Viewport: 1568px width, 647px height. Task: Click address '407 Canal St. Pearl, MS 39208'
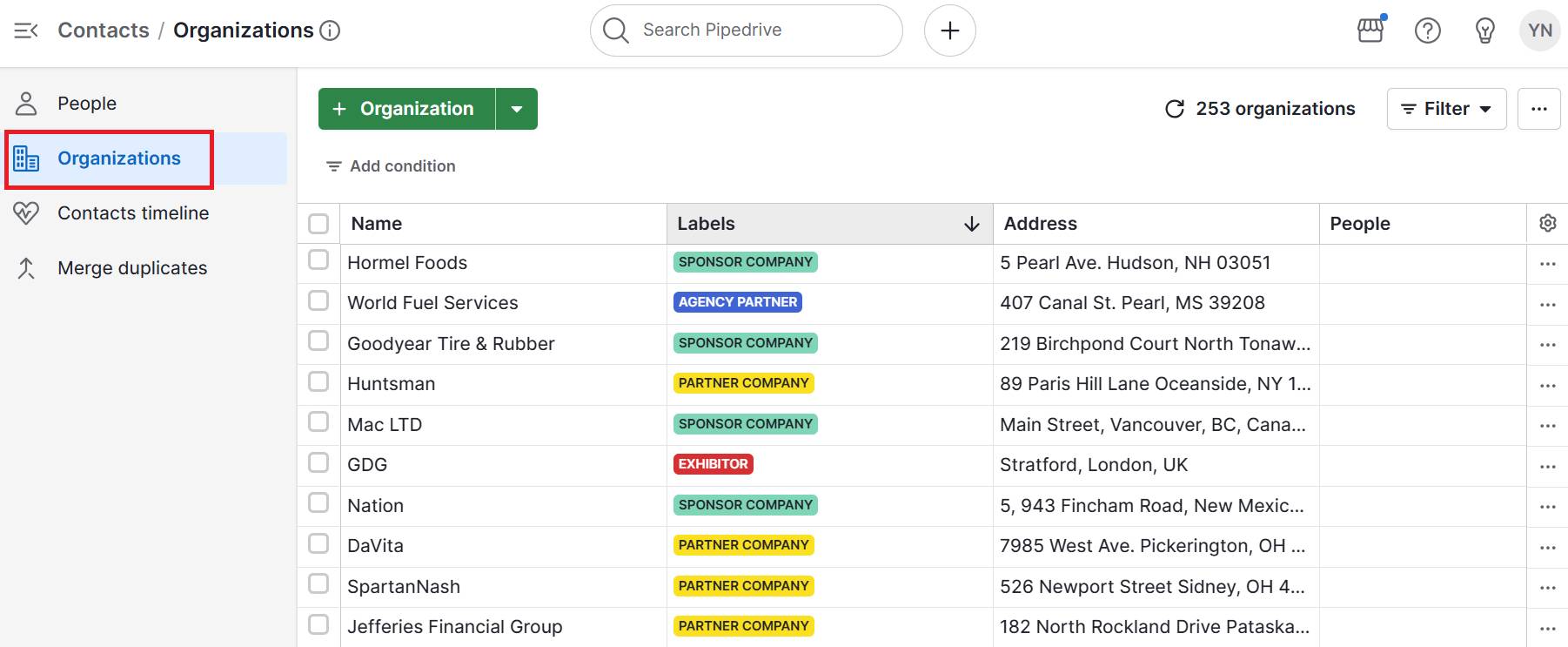click(1132, 303)
